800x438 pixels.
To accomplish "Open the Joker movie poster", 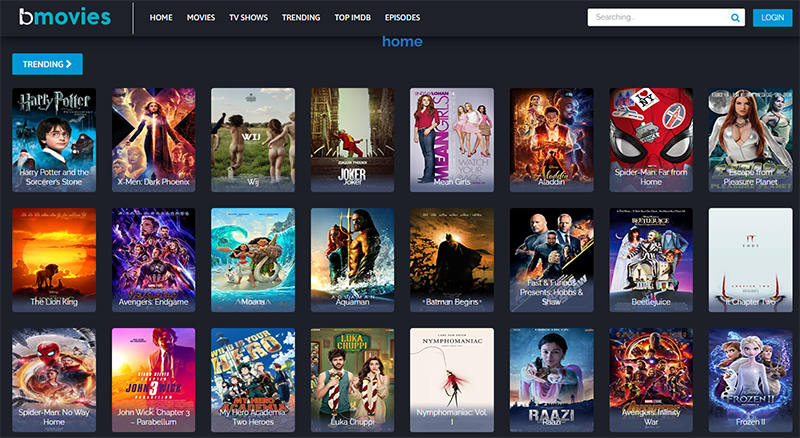I will (x=353, y=140).
